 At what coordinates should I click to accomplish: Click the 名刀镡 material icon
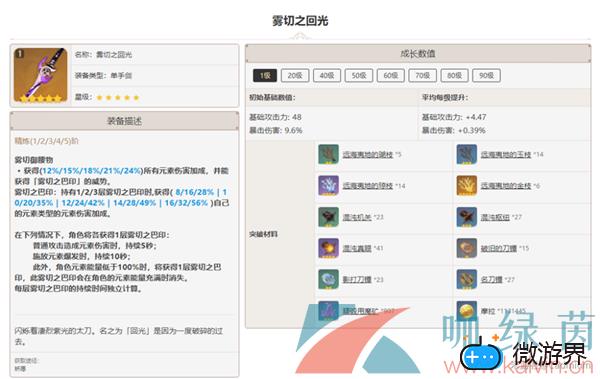click(466, 279)
